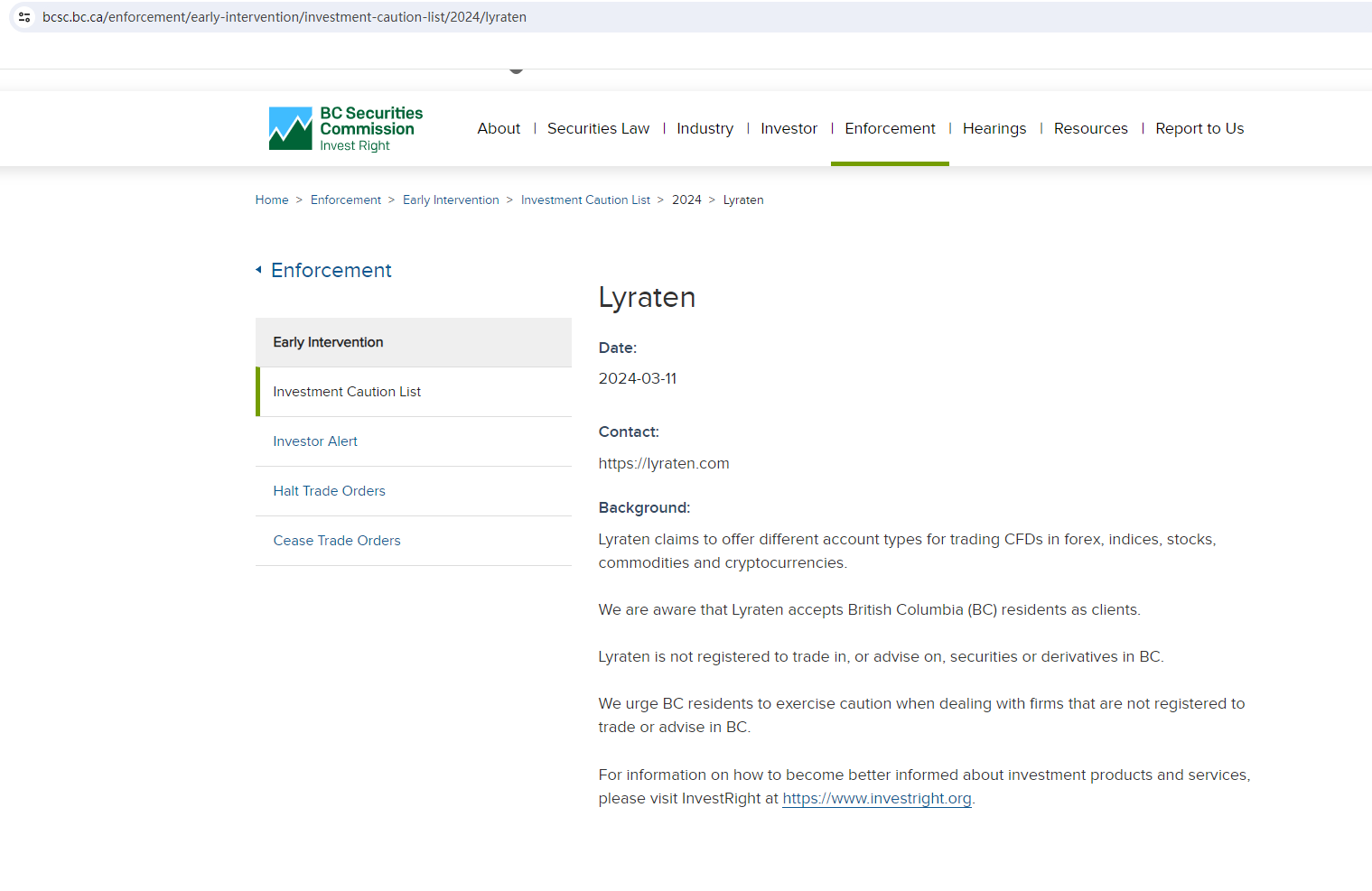Viewport: 1372px width, 891px height.
Task: Click the browser address bar URL
Action: point(285,17)
